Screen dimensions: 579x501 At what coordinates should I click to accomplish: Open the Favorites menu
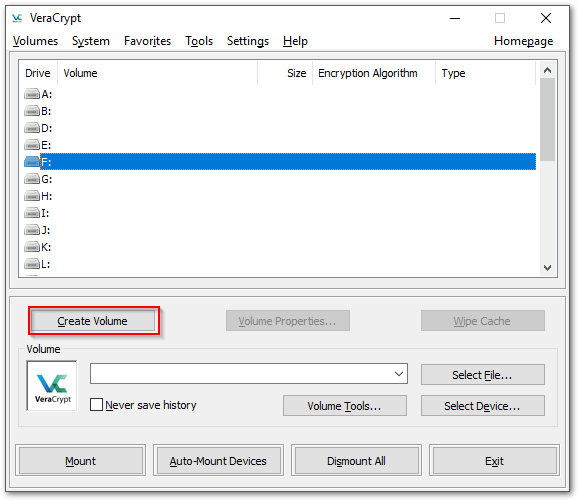(x=147, y=41)
